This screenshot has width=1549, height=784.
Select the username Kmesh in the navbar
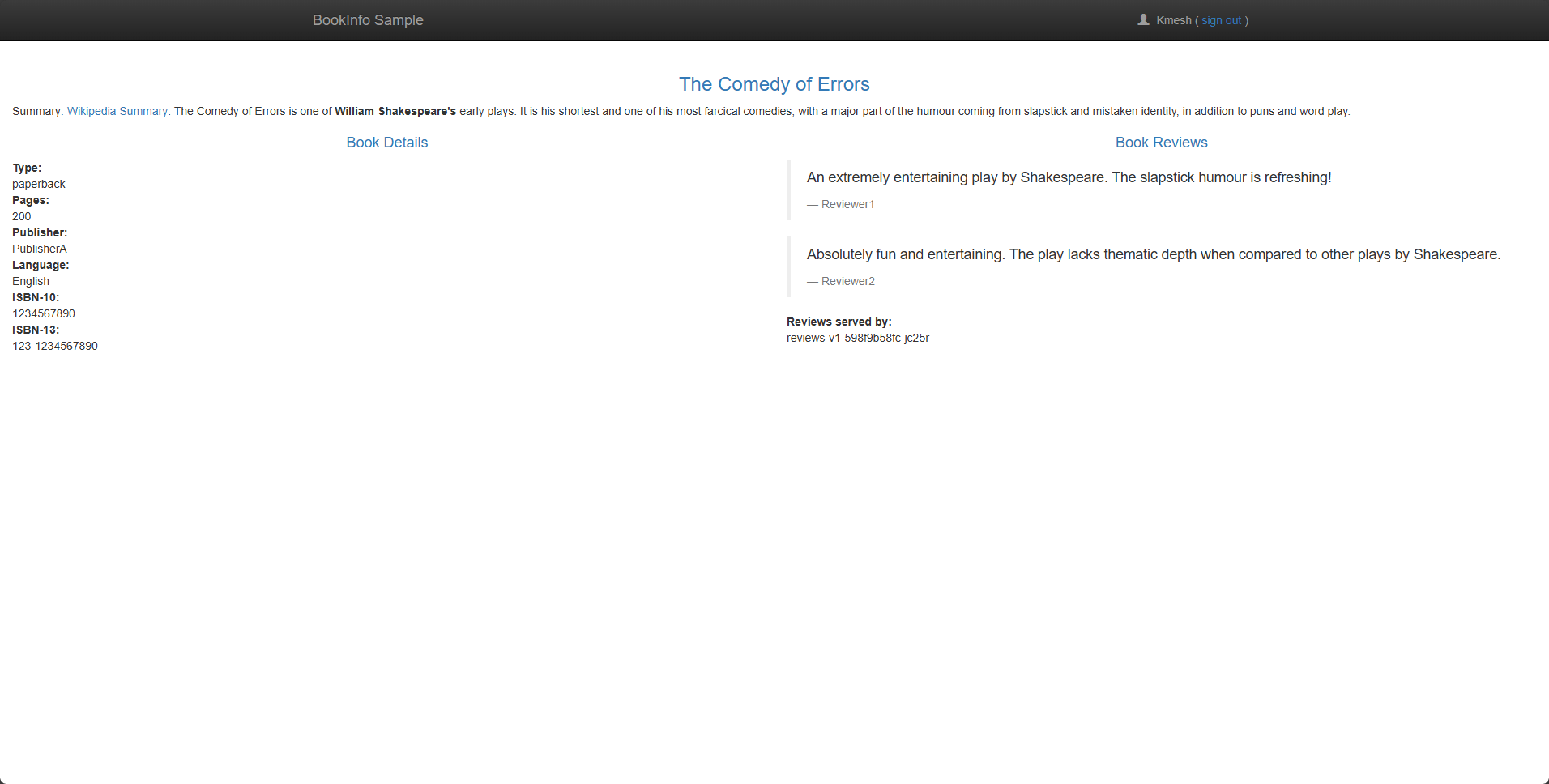pos(1173,20)
